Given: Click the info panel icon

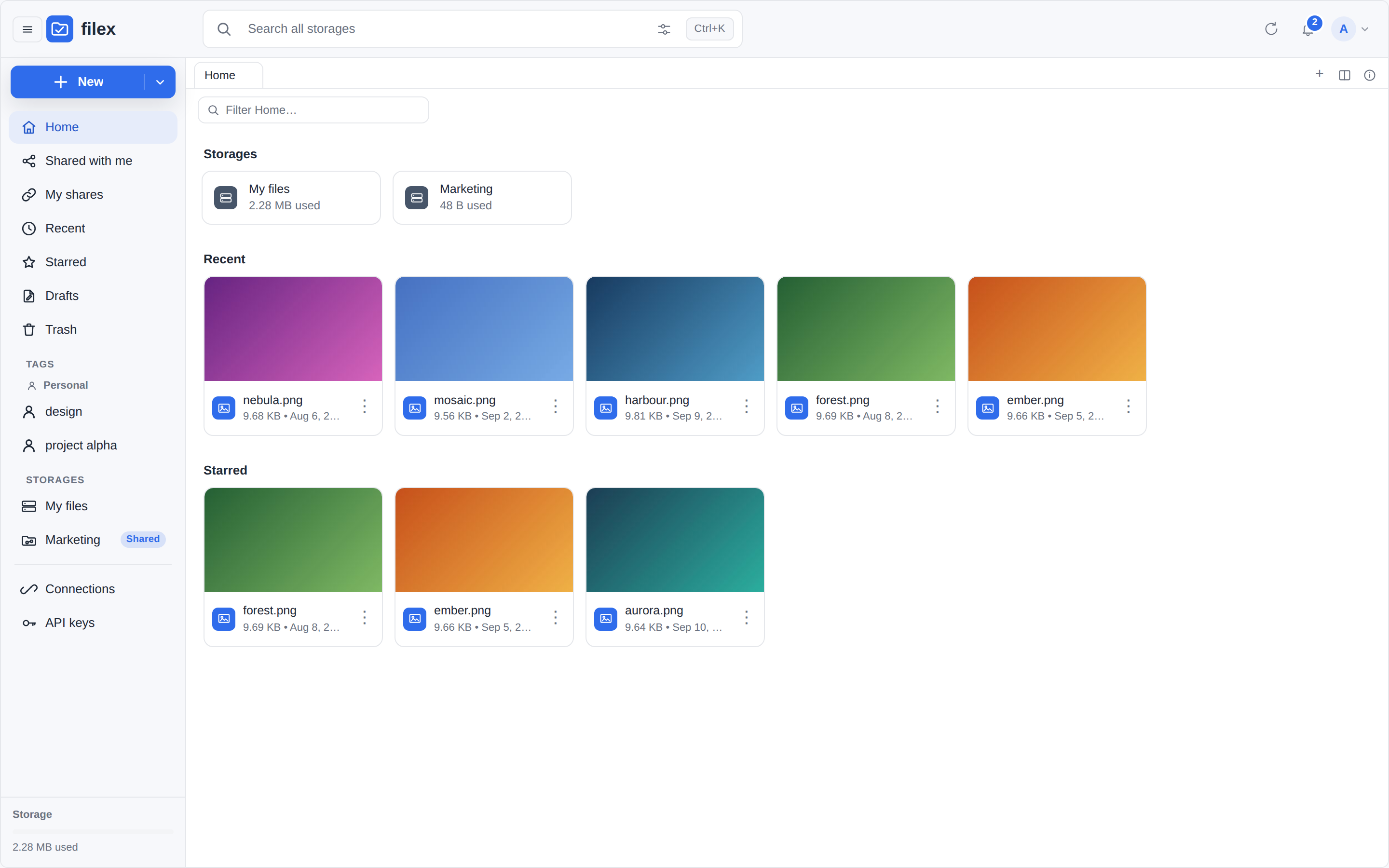Looking at the screenshot, I should point(1370,75).
